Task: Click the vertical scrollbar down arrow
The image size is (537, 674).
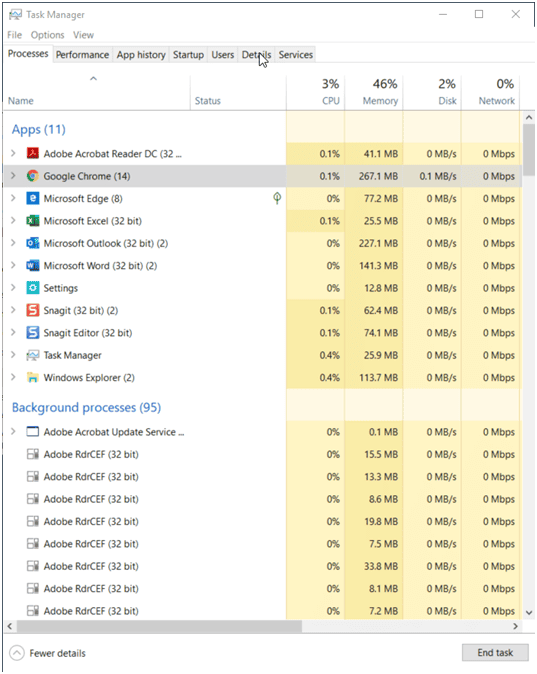Action: (529, 612)
